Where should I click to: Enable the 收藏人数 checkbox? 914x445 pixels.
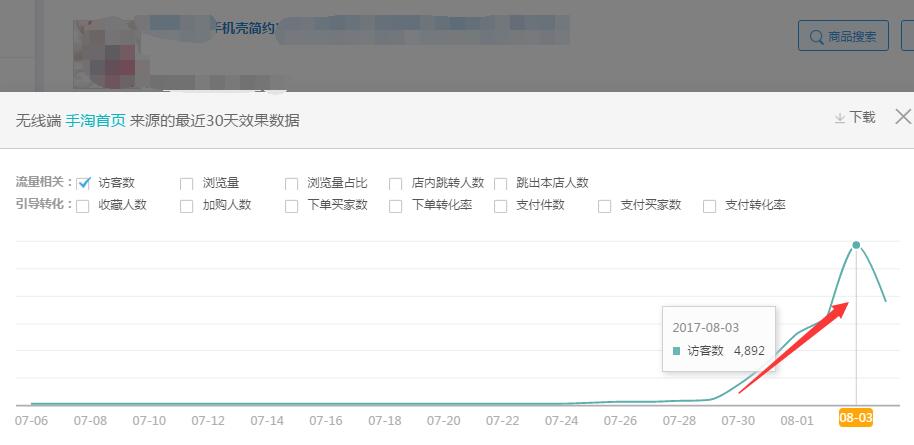pyautogui.click(x=83, y=206)
